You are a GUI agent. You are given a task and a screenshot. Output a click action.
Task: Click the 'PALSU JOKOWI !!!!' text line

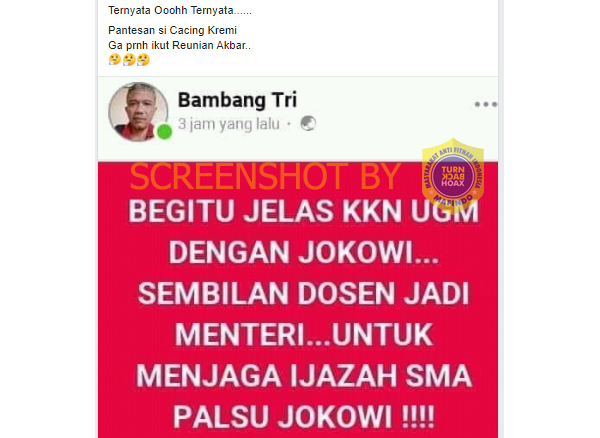coord(304,417)
